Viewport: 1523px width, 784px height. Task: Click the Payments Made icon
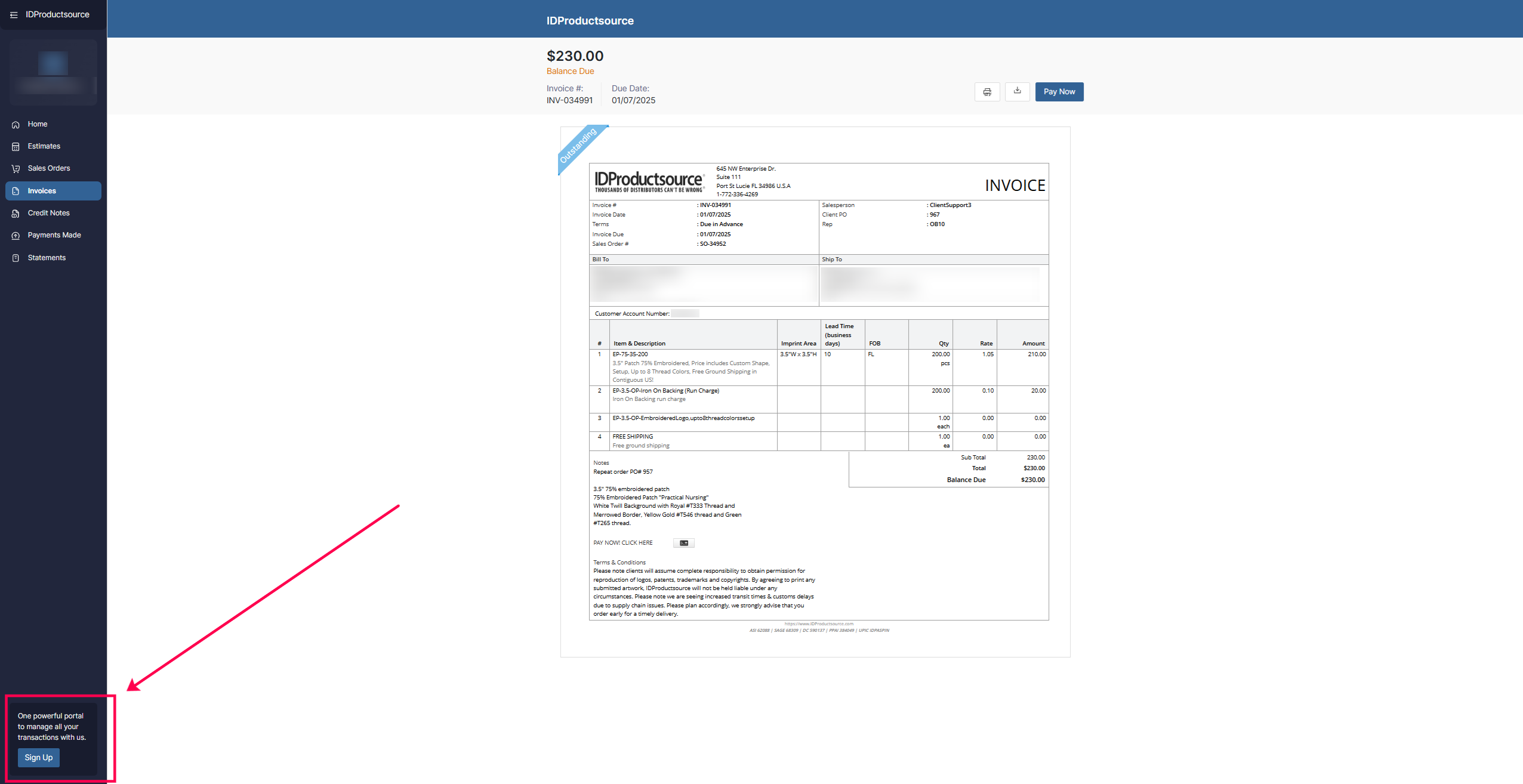click(16, 236)
